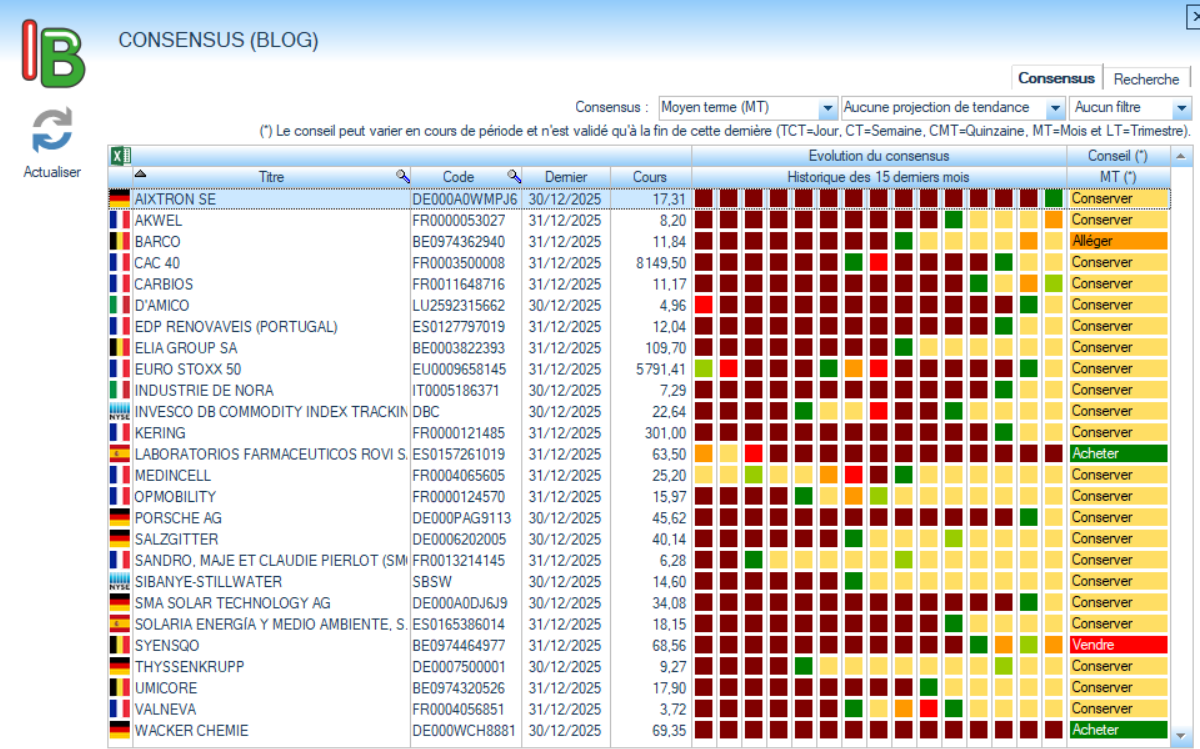Screen dimensions: 1200x749
Task: Sort by the Dernier column header
Action: click(x=564, y=177)
